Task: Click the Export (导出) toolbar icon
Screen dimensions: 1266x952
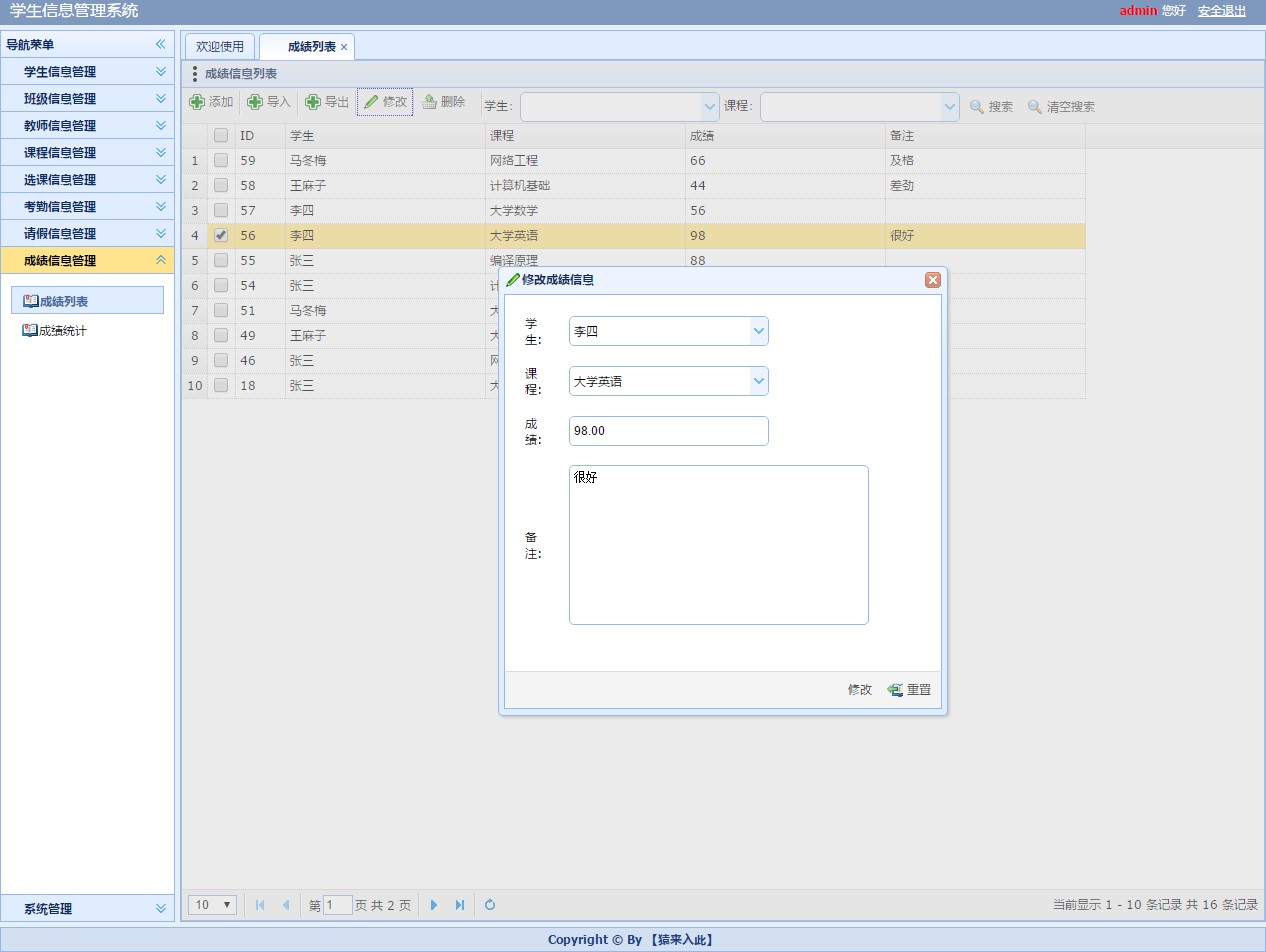Action: (313, 102)
